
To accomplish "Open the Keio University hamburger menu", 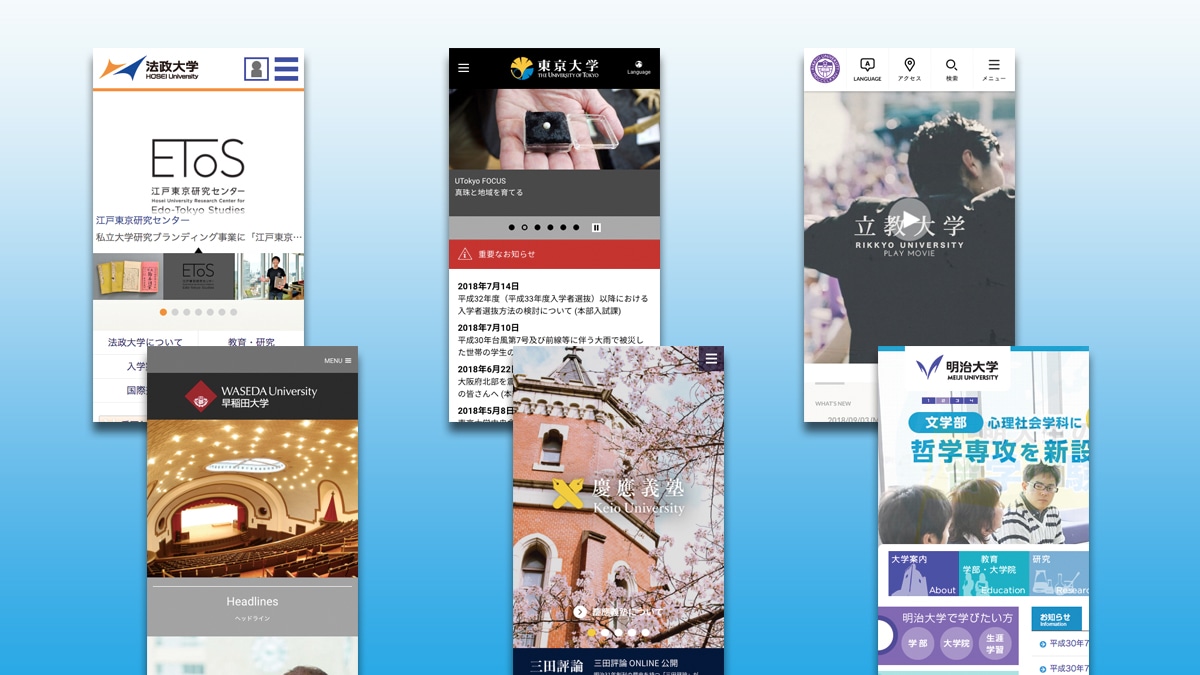I will pos(711,359).
